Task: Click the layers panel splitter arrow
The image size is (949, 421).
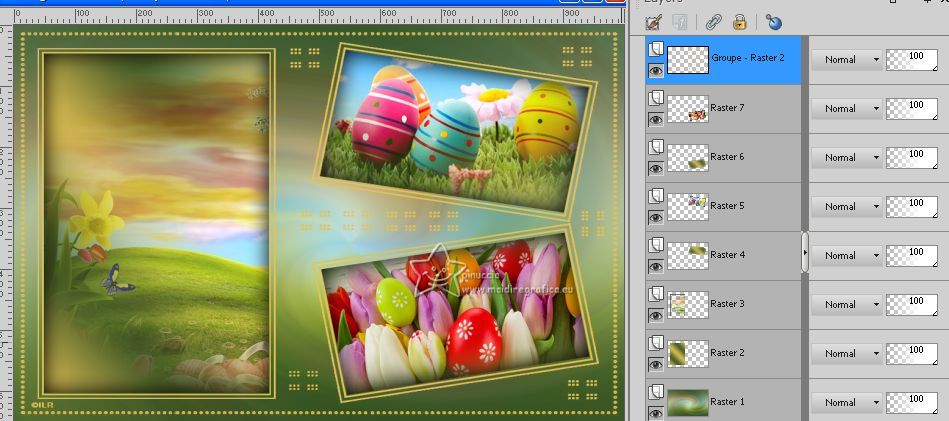Action: 805,252
